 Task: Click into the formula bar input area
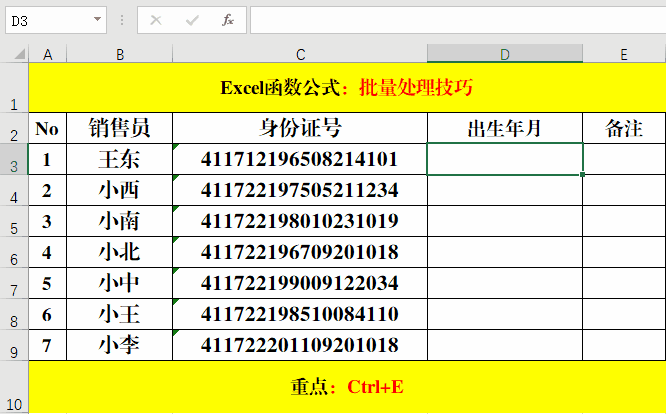458,20
